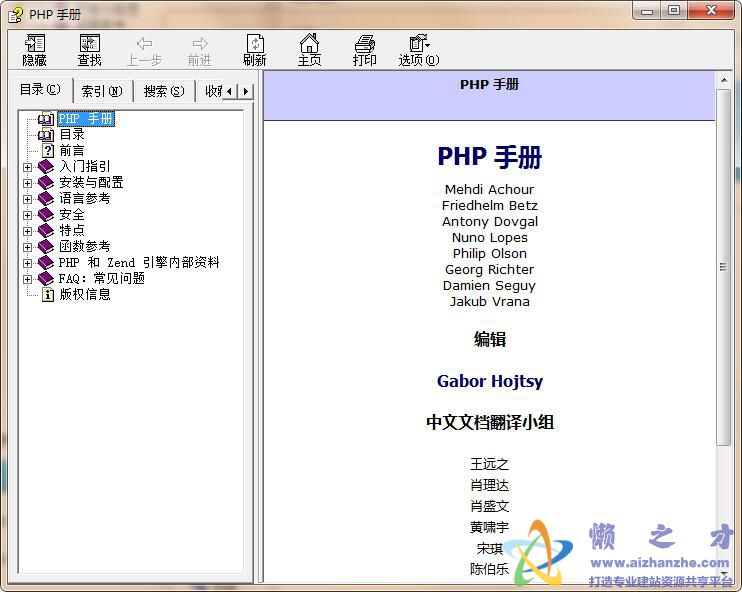Click purple book icon beside 特点

(46, 231)
